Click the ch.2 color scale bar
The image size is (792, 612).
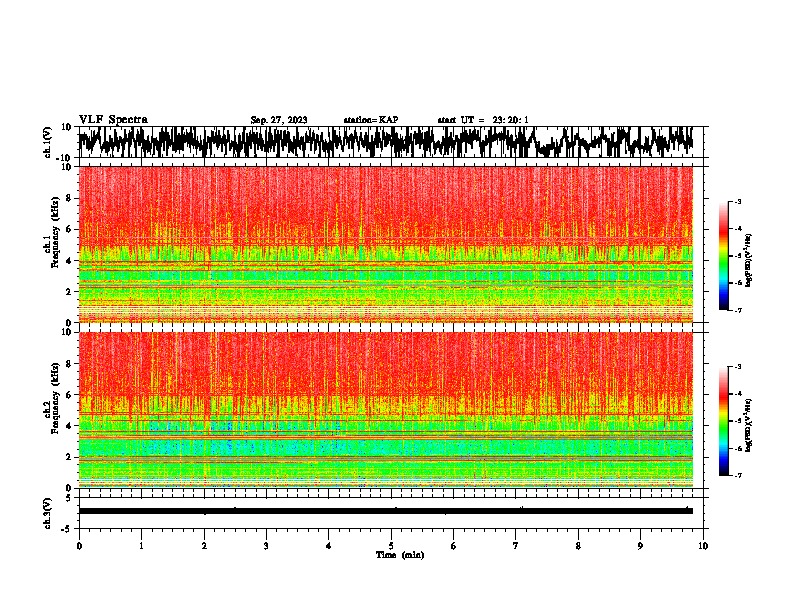tap(724, 421)
